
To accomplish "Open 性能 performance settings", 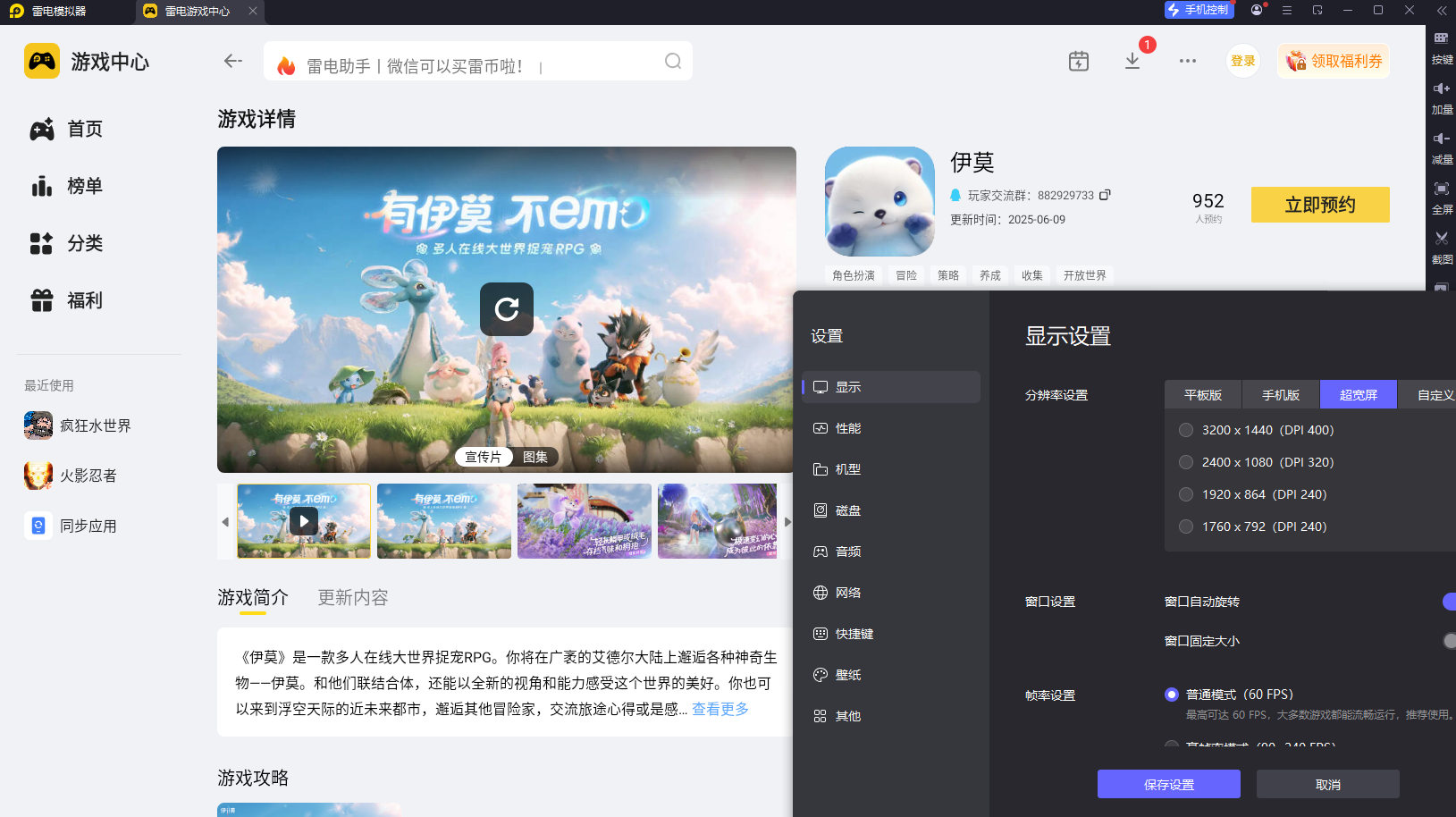I will point(847,427).
